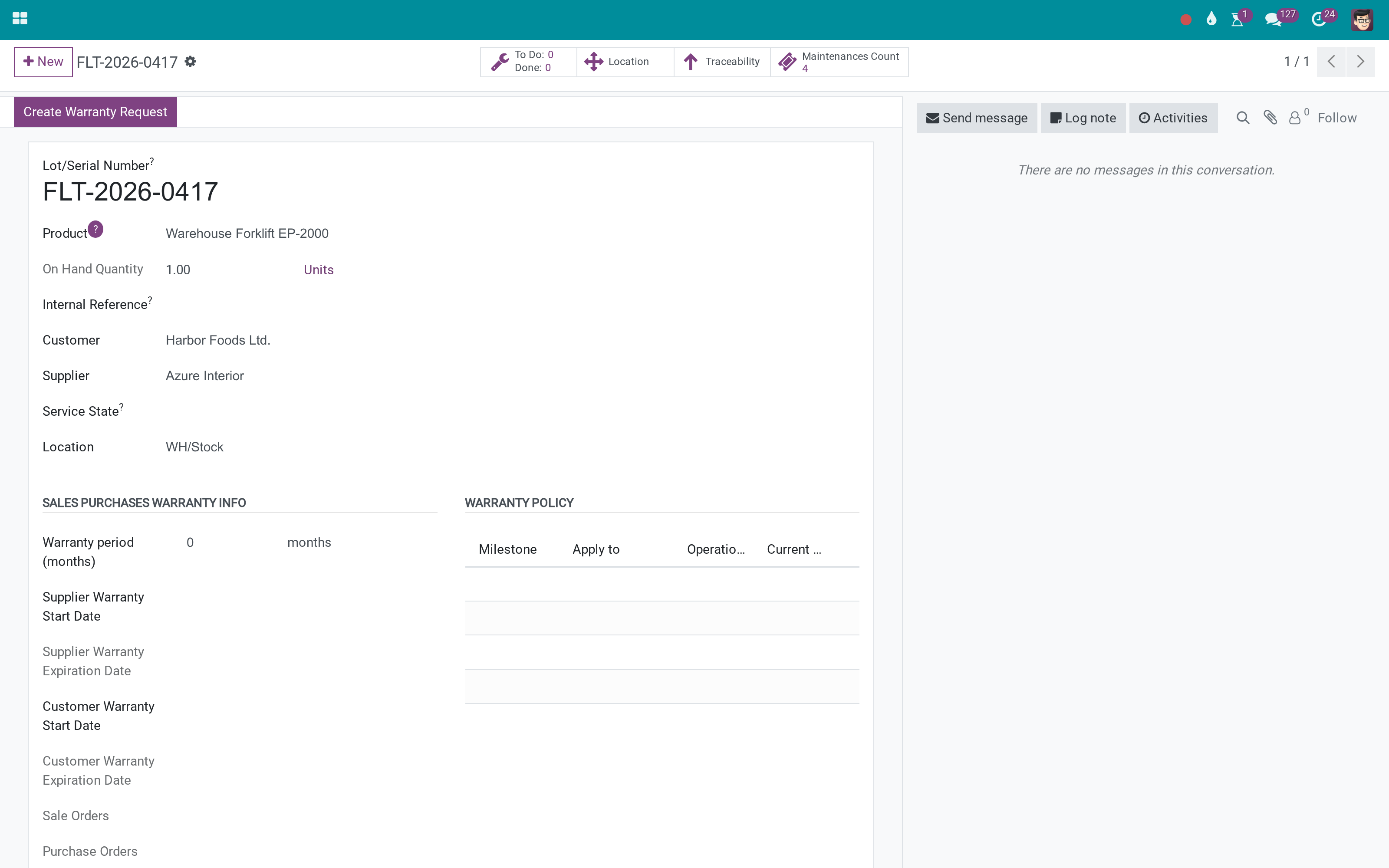Click the 1 / 1 pager counter
The width and height of the screenshot is (1389, 868).
point(1297,62)
